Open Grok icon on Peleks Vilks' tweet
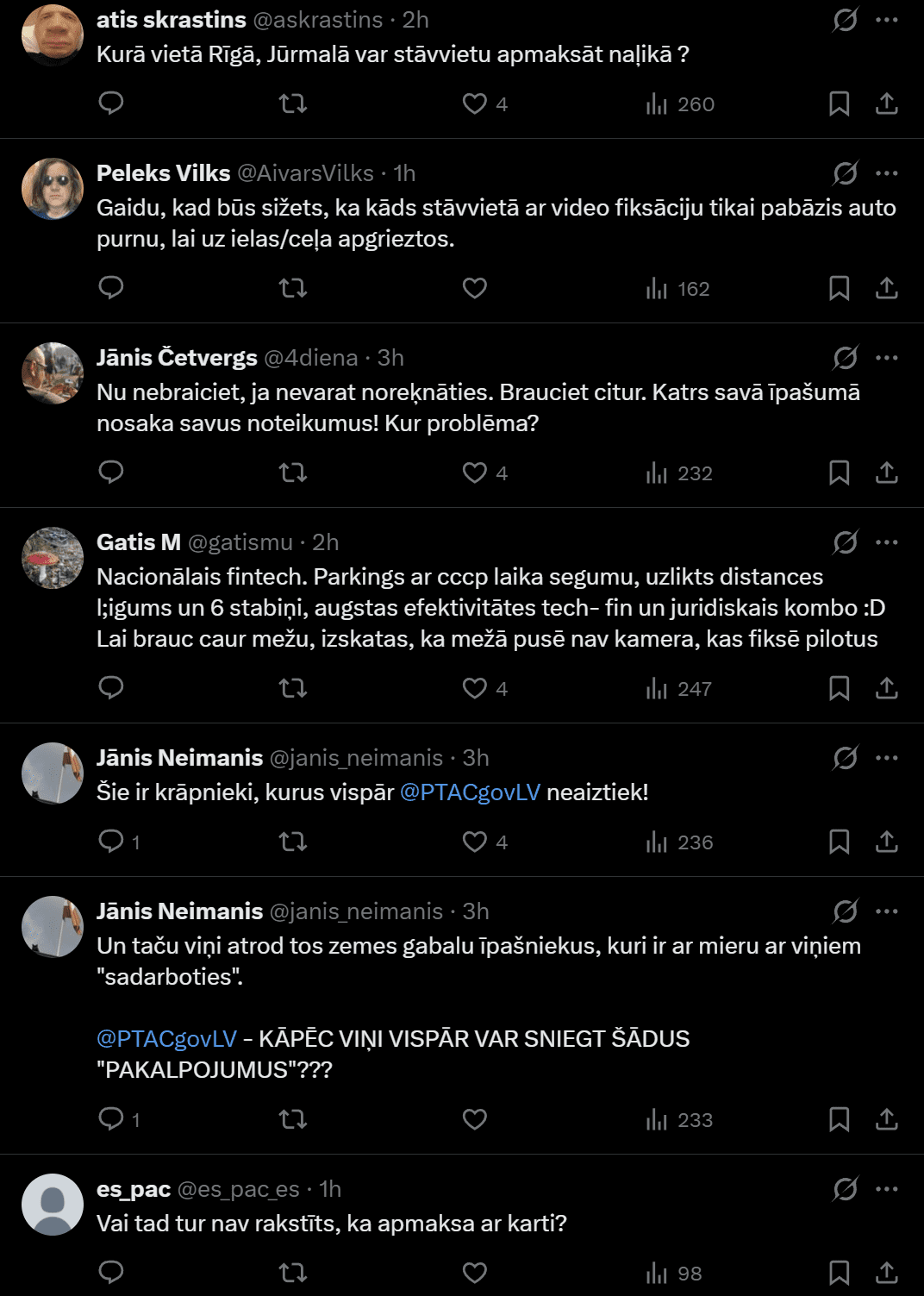Image resolution: width=924 pixels, height=1296 pixels. (x=845, y=173)
